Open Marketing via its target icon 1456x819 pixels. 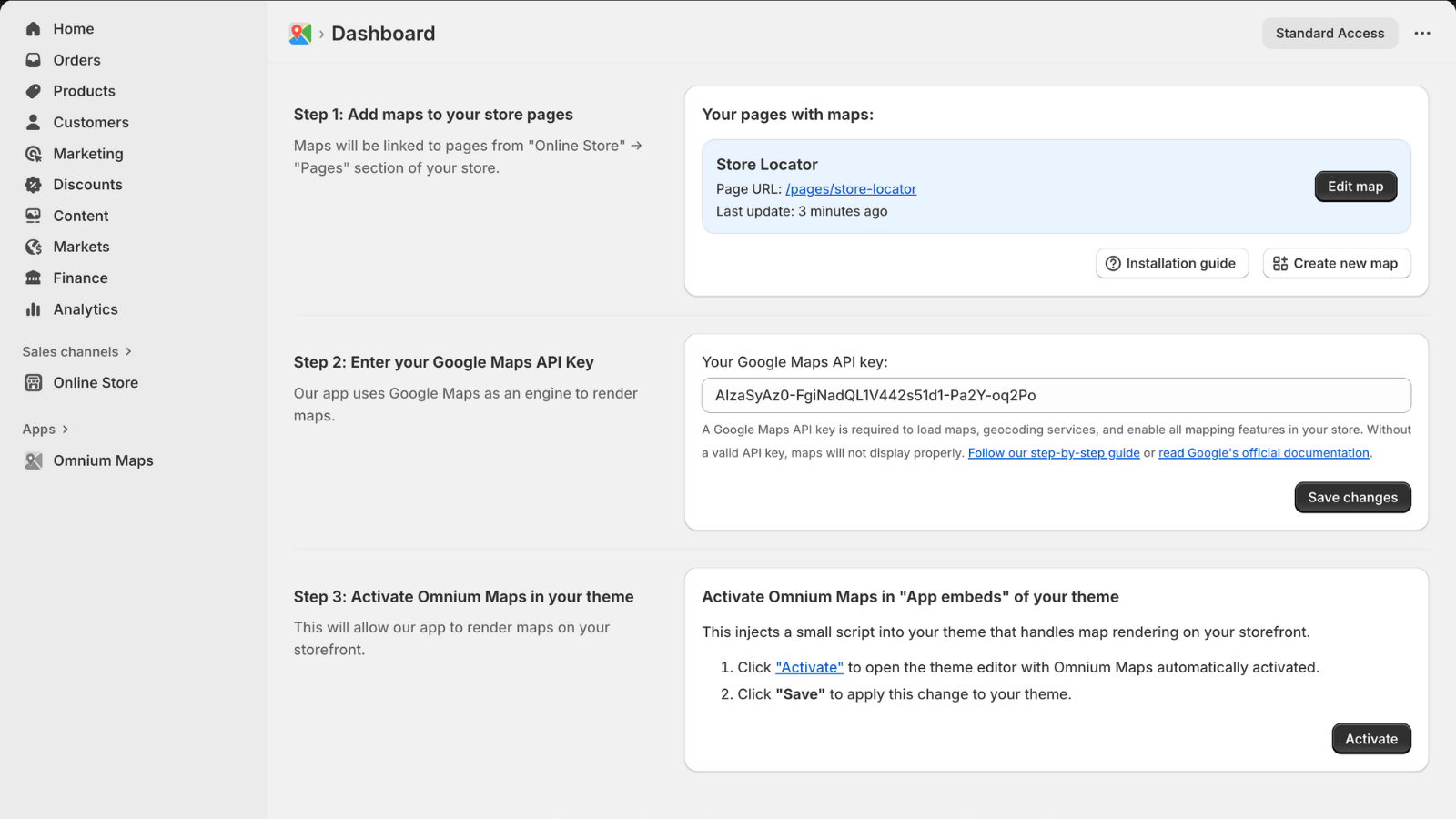click(x=34, y=154)
